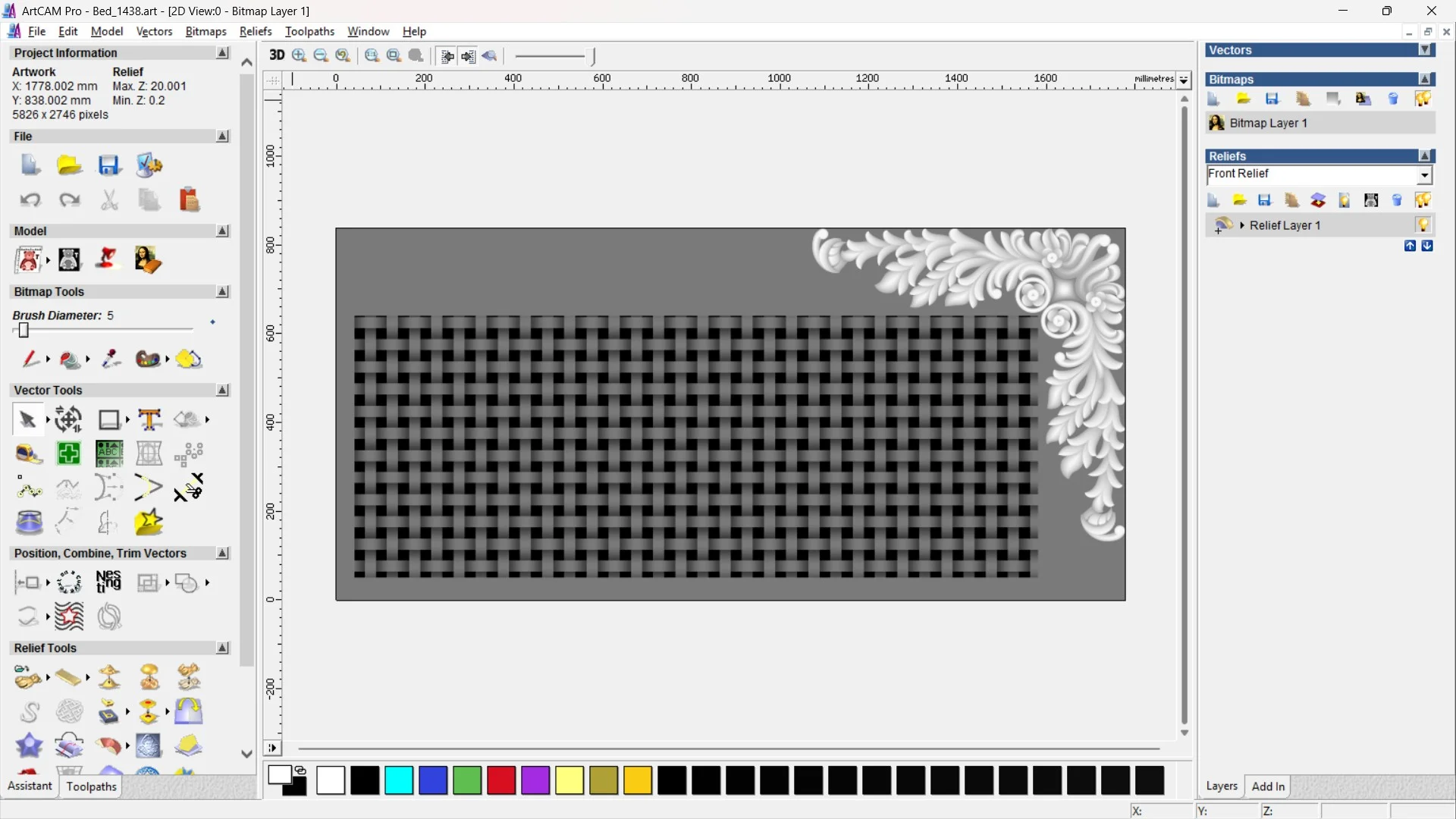Select Bitmap Layer 1 entry
The image size is (1456, 819).
point(1268,123)
